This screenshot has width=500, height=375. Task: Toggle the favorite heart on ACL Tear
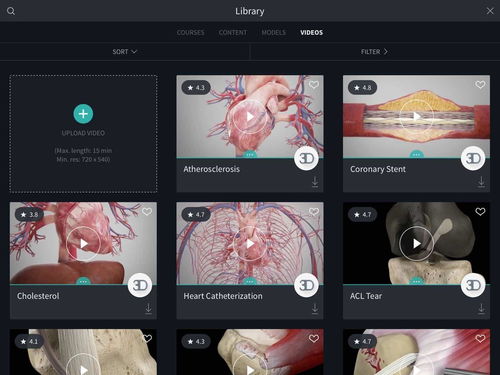click(x=480, y=211)
